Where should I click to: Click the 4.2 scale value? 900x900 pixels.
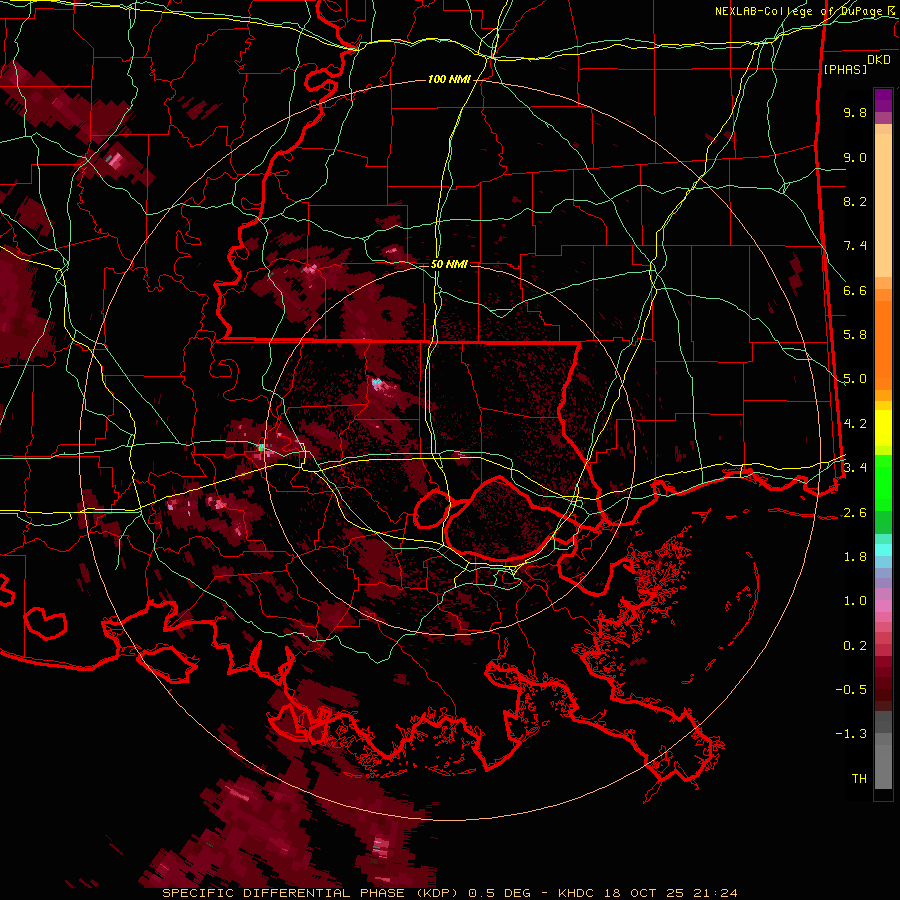(855, 424)
